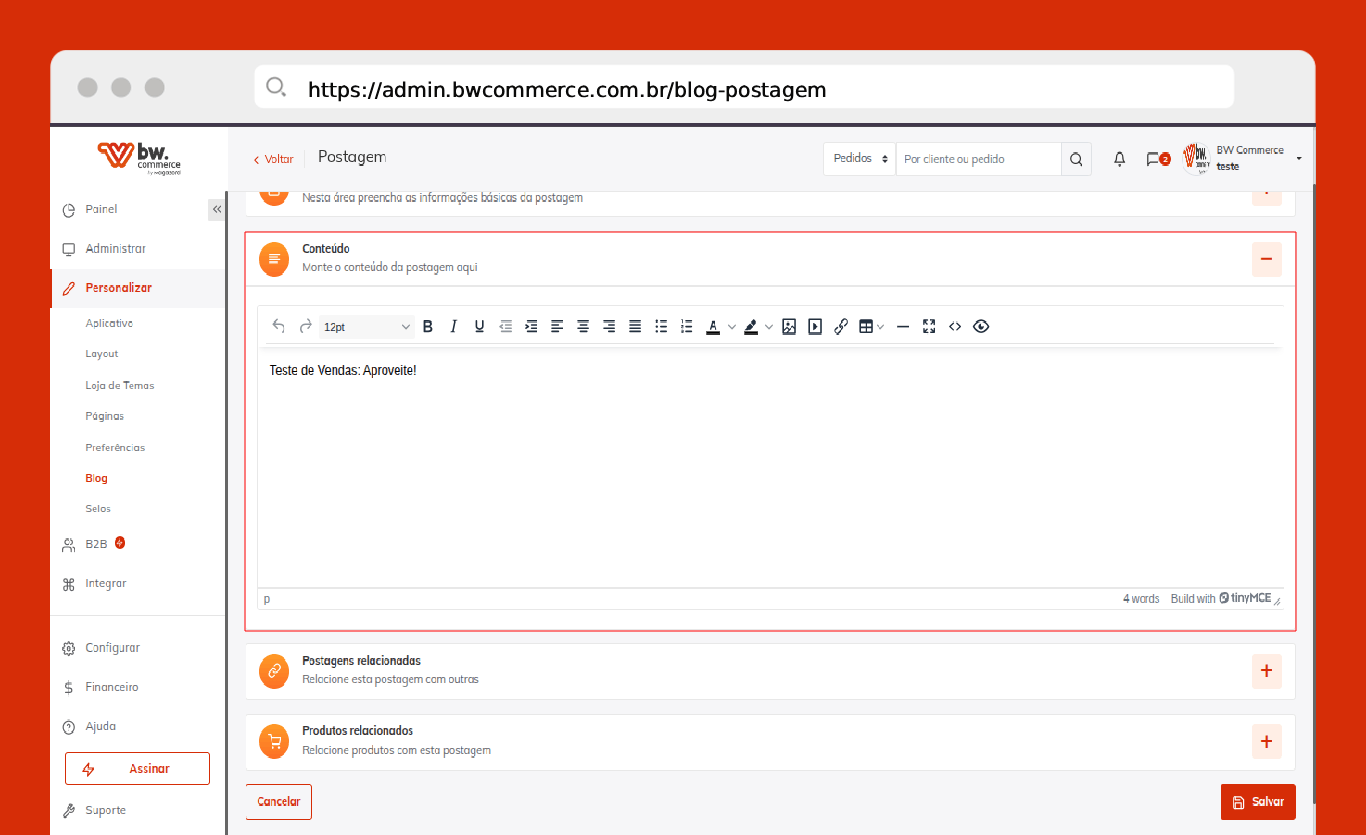Align text to the right
The image size is (1366, 835).
coord(609,326)
